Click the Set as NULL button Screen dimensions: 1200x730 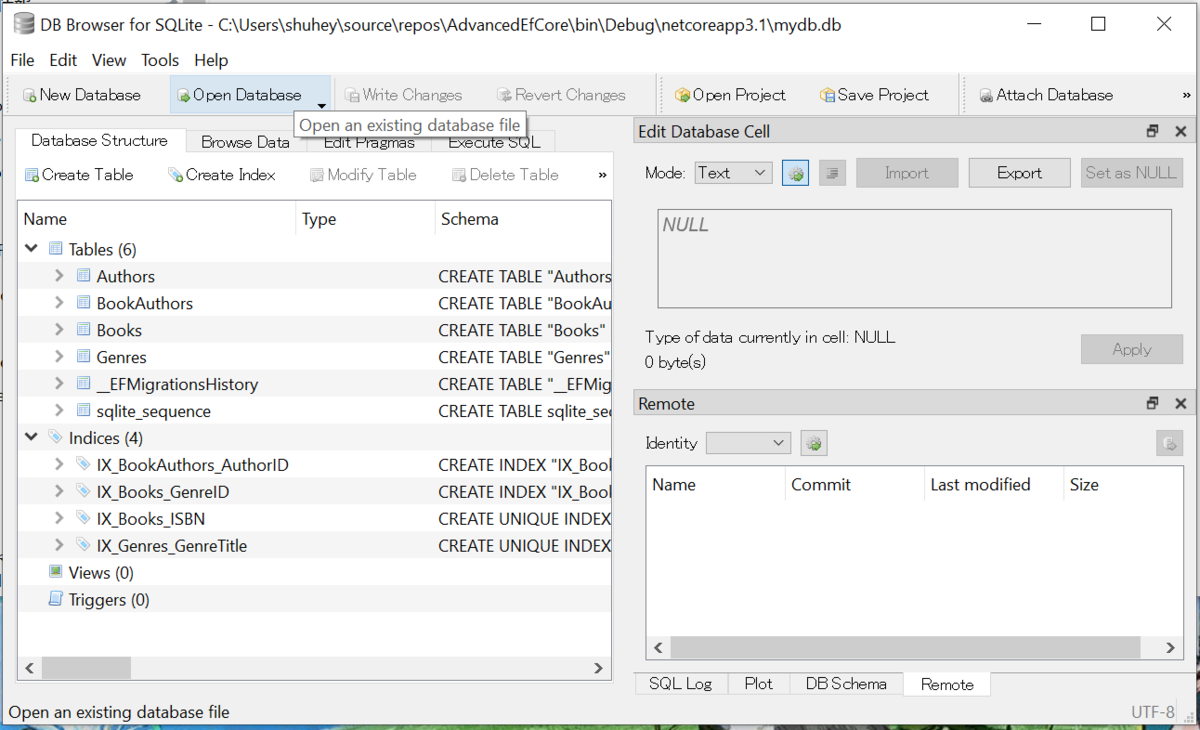[1131, 173]
